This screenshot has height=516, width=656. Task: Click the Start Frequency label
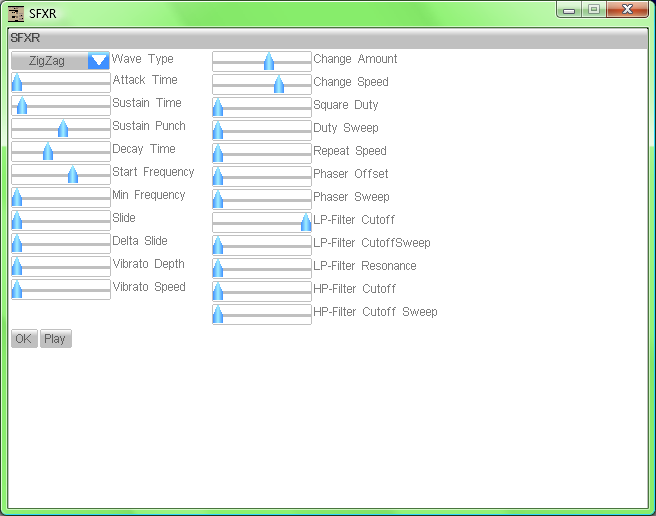coord(154,172)
